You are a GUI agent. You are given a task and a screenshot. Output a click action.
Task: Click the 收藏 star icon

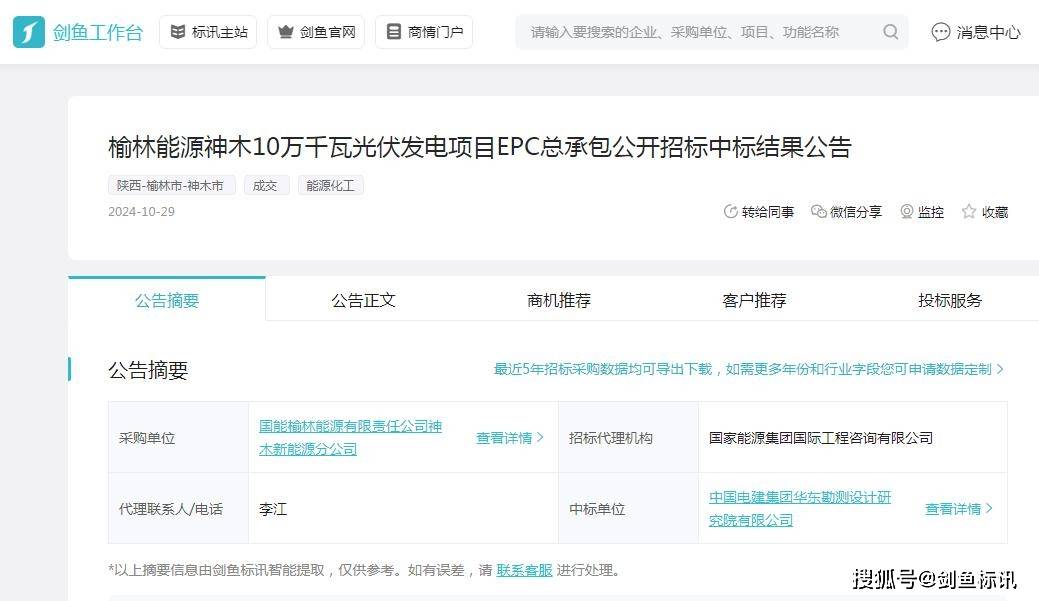969,212
